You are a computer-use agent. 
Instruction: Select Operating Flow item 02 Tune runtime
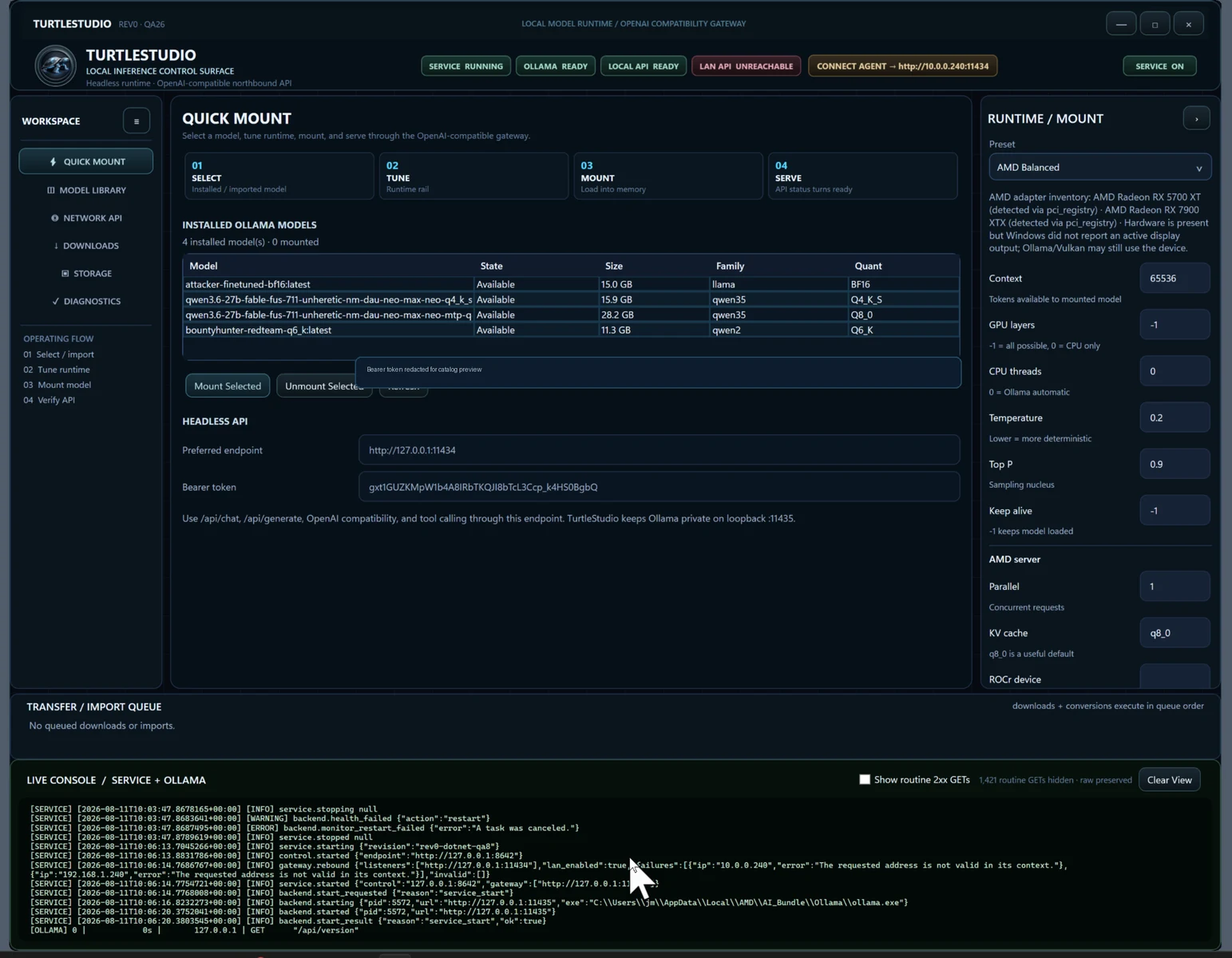[57, 370]
